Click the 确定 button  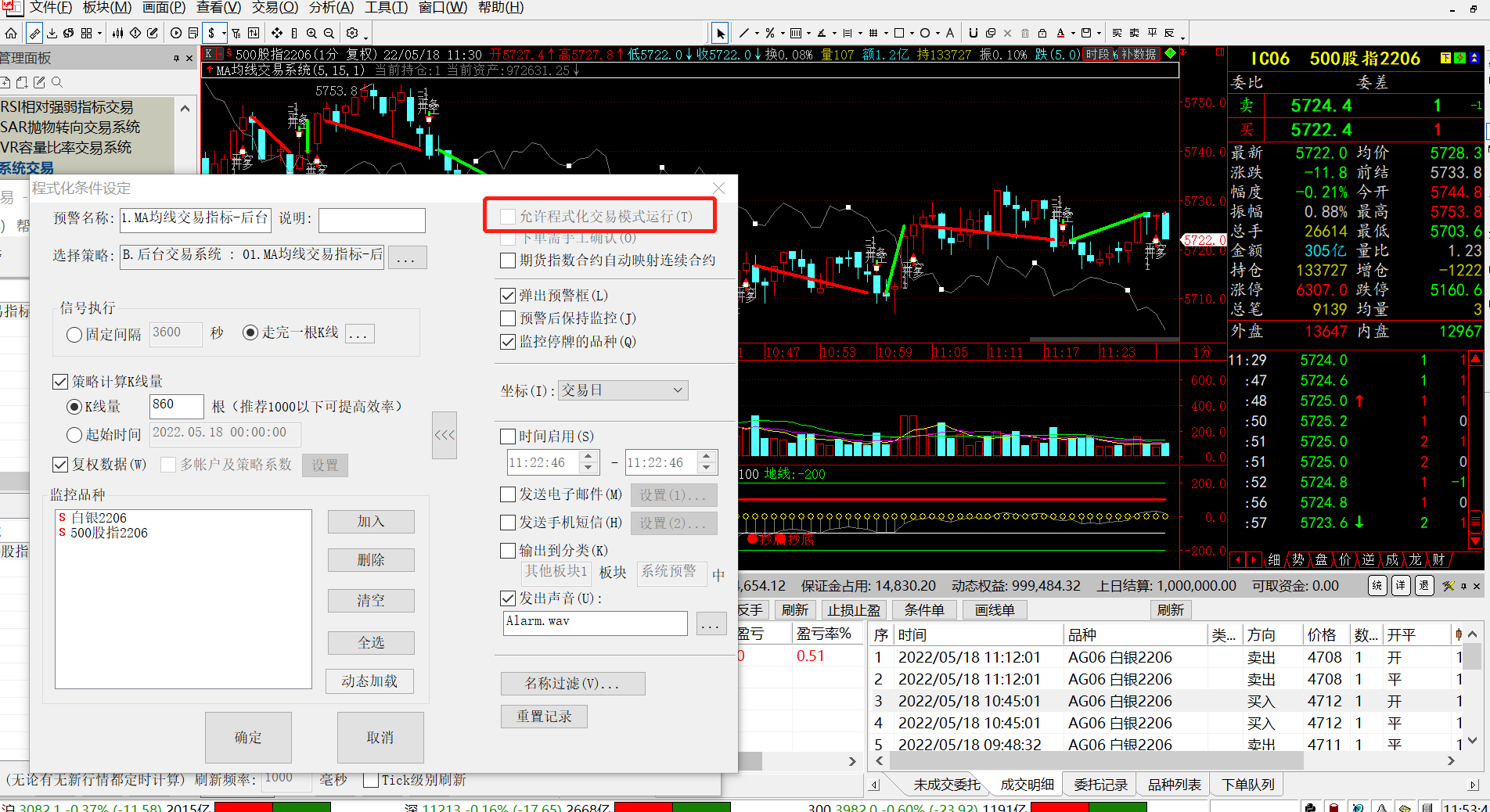pos(248,738)
